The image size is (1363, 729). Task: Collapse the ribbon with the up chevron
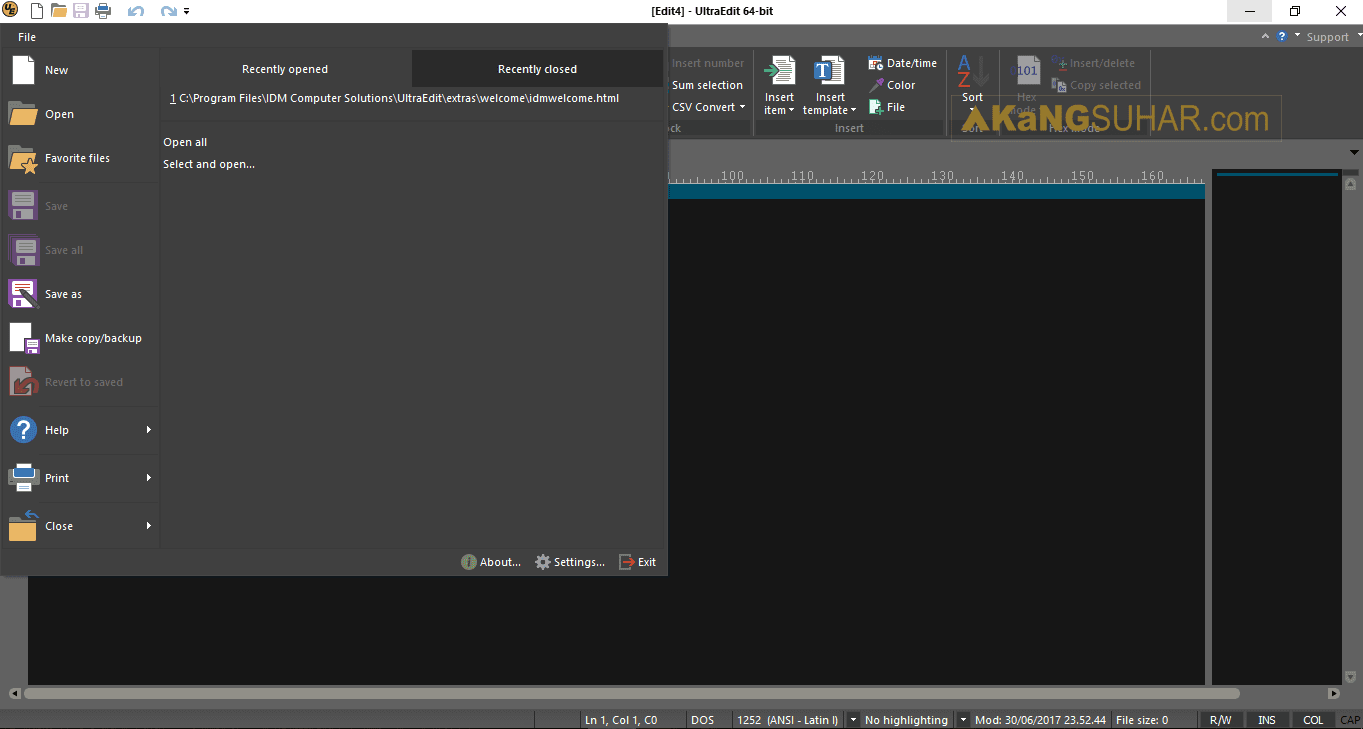1266,36
